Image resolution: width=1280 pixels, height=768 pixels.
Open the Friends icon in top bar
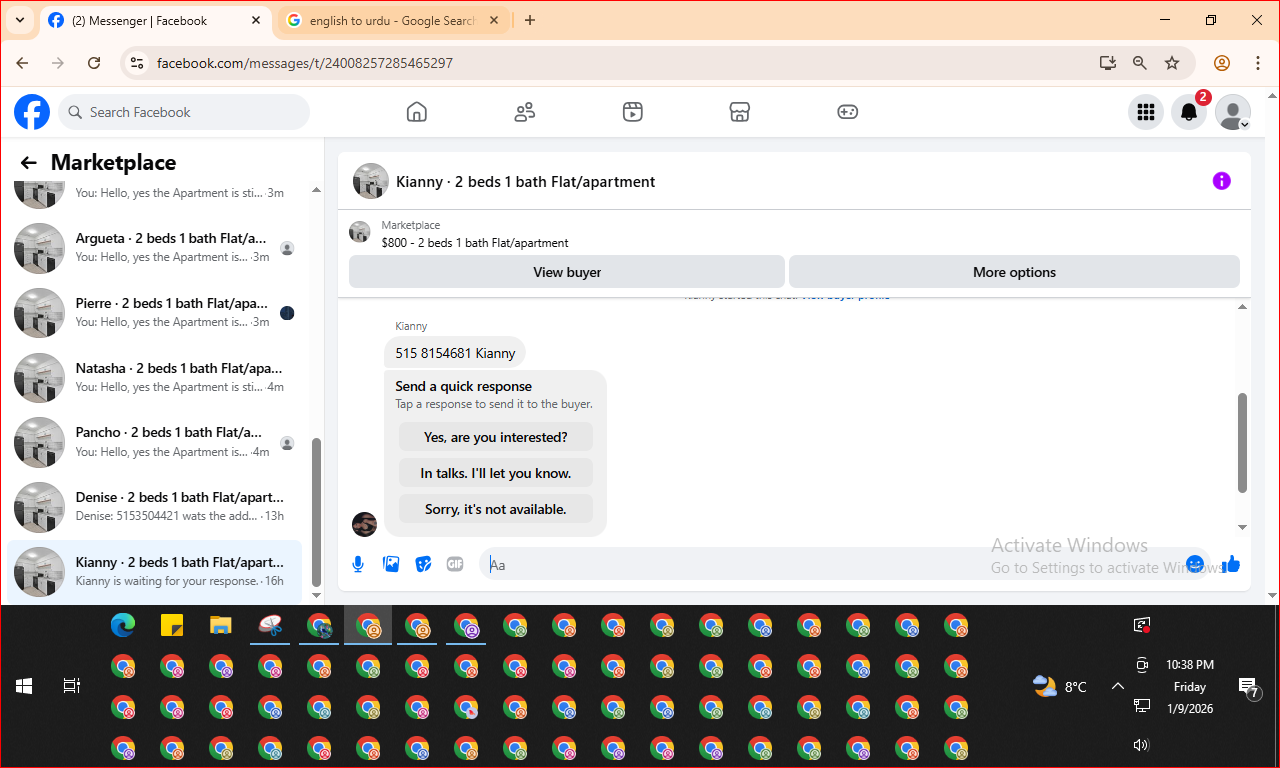tap(525, 112)
